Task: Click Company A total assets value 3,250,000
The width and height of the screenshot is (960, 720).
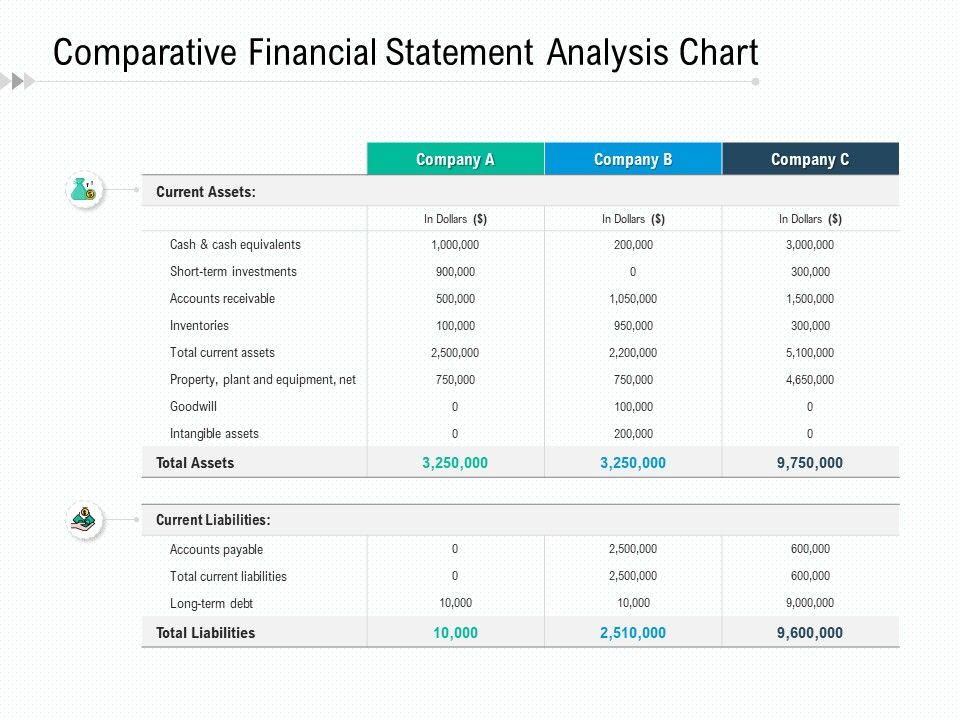Action: click(x=455, y=463)
